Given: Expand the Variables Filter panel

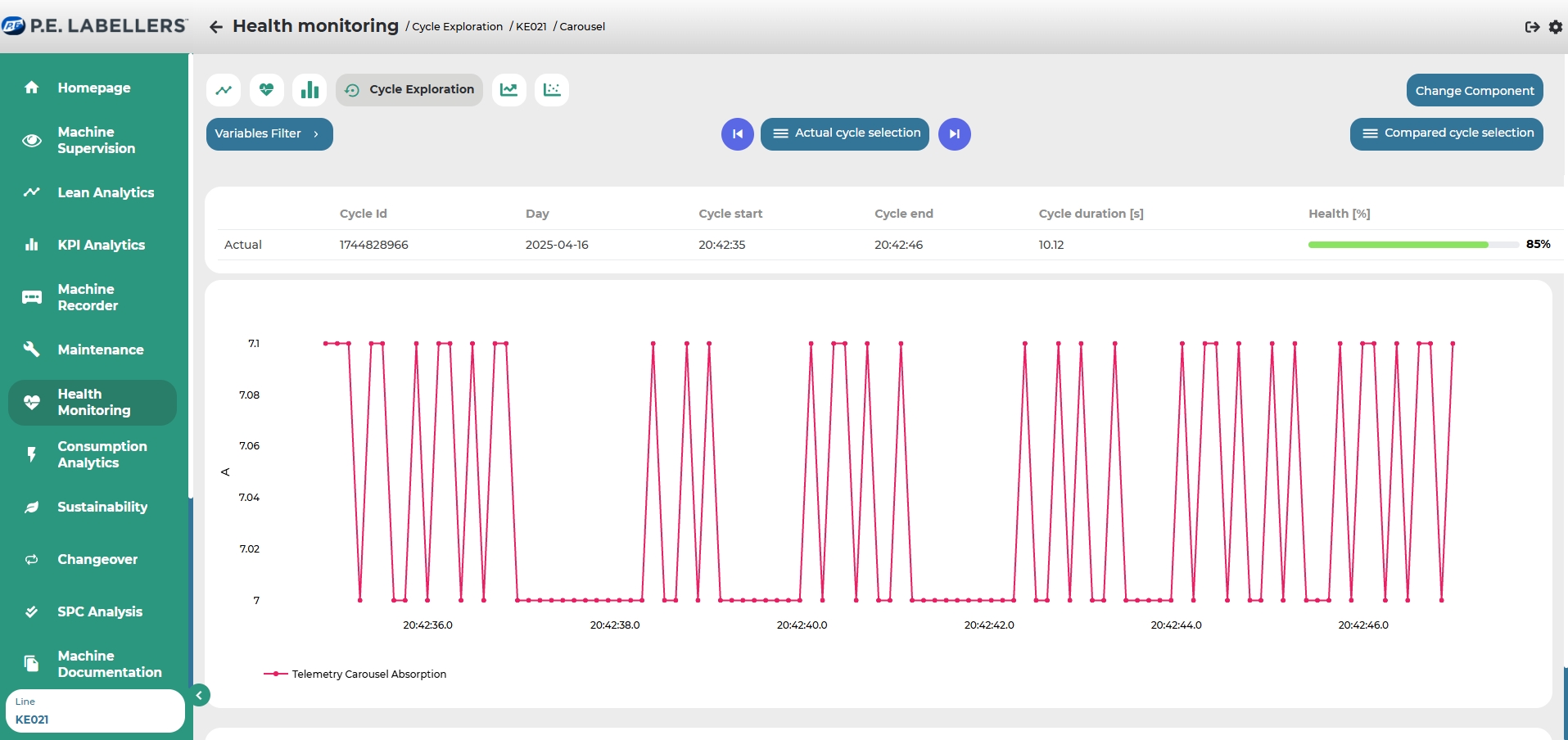Looking at the screenshot, I should coord(269,134).
